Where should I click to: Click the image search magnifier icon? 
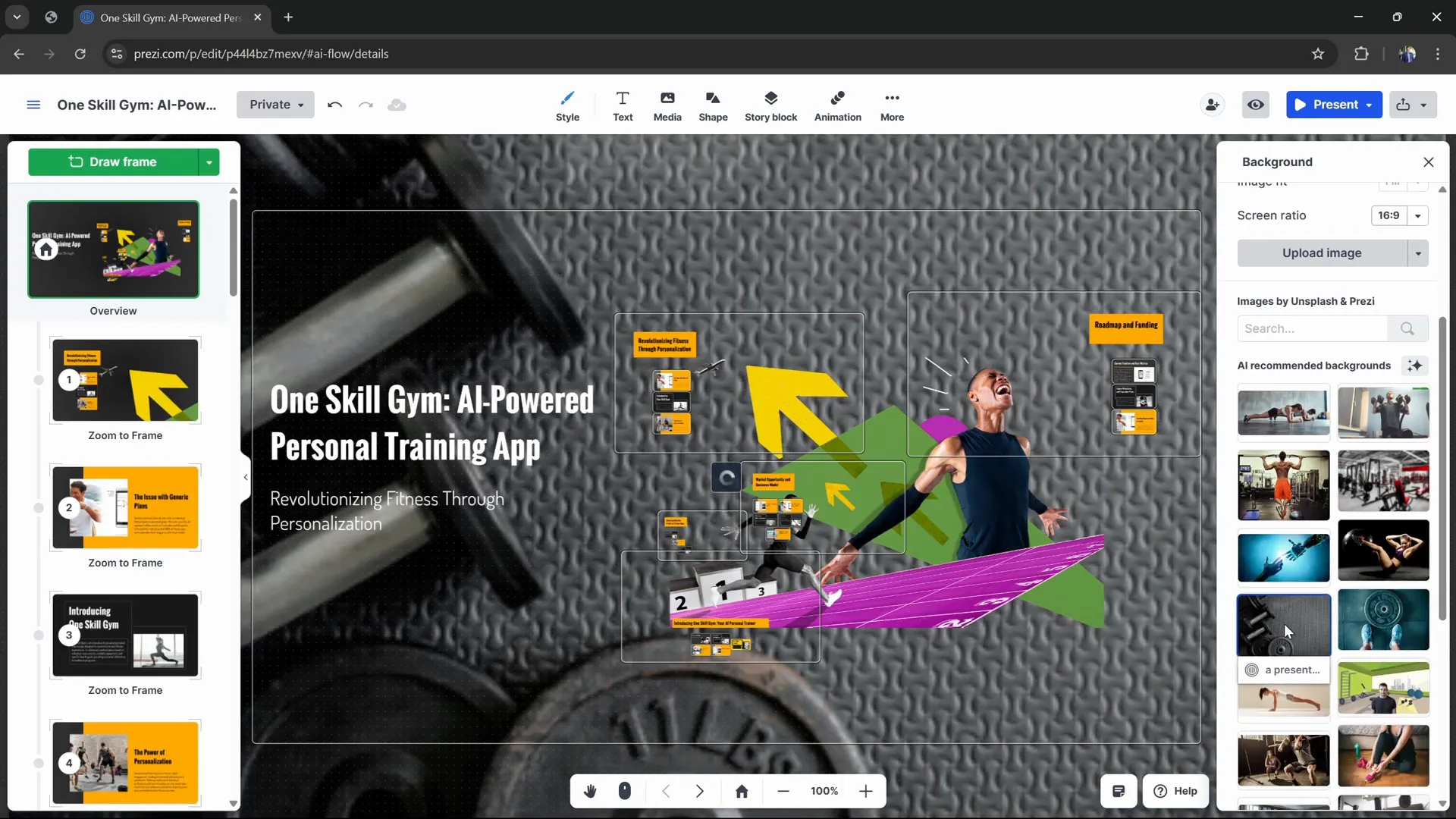pyautogui.click(x=1407, y=328)
